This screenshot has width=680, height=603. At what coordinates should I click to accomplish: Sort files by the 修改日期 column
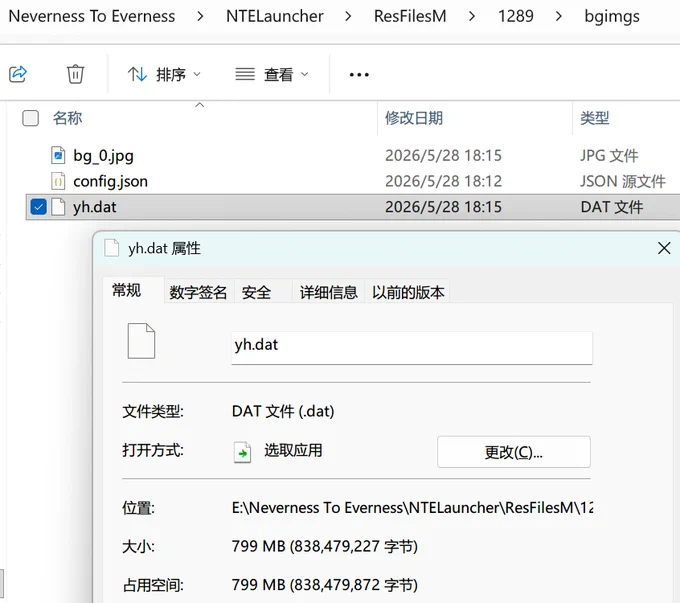tap(414, 118)
